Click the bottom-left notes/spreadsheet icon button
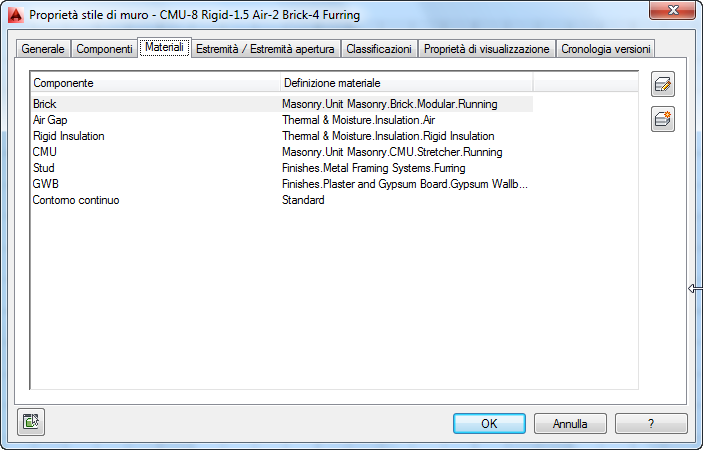 (31, 422)
